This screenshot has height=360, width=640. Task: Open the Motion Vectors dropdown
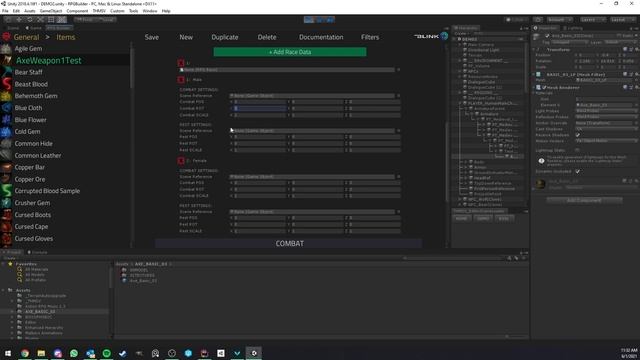click(x=606, y=140)
